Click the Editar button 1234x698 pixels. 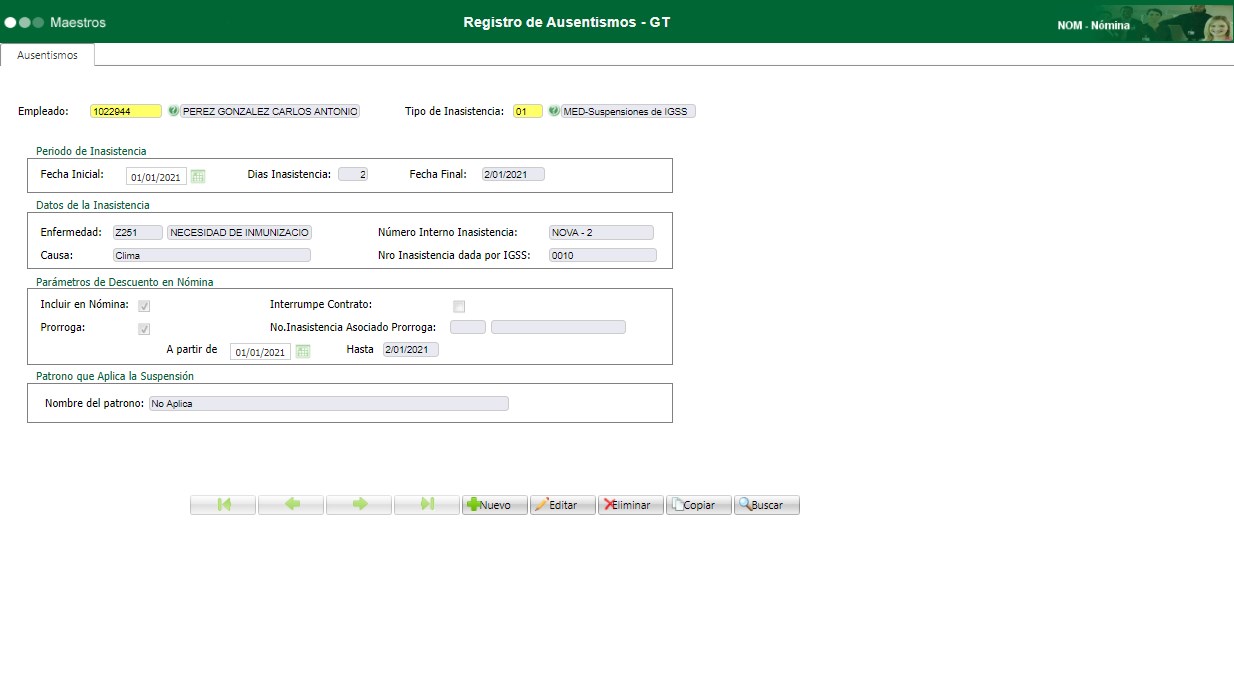[x=563, y=505]
